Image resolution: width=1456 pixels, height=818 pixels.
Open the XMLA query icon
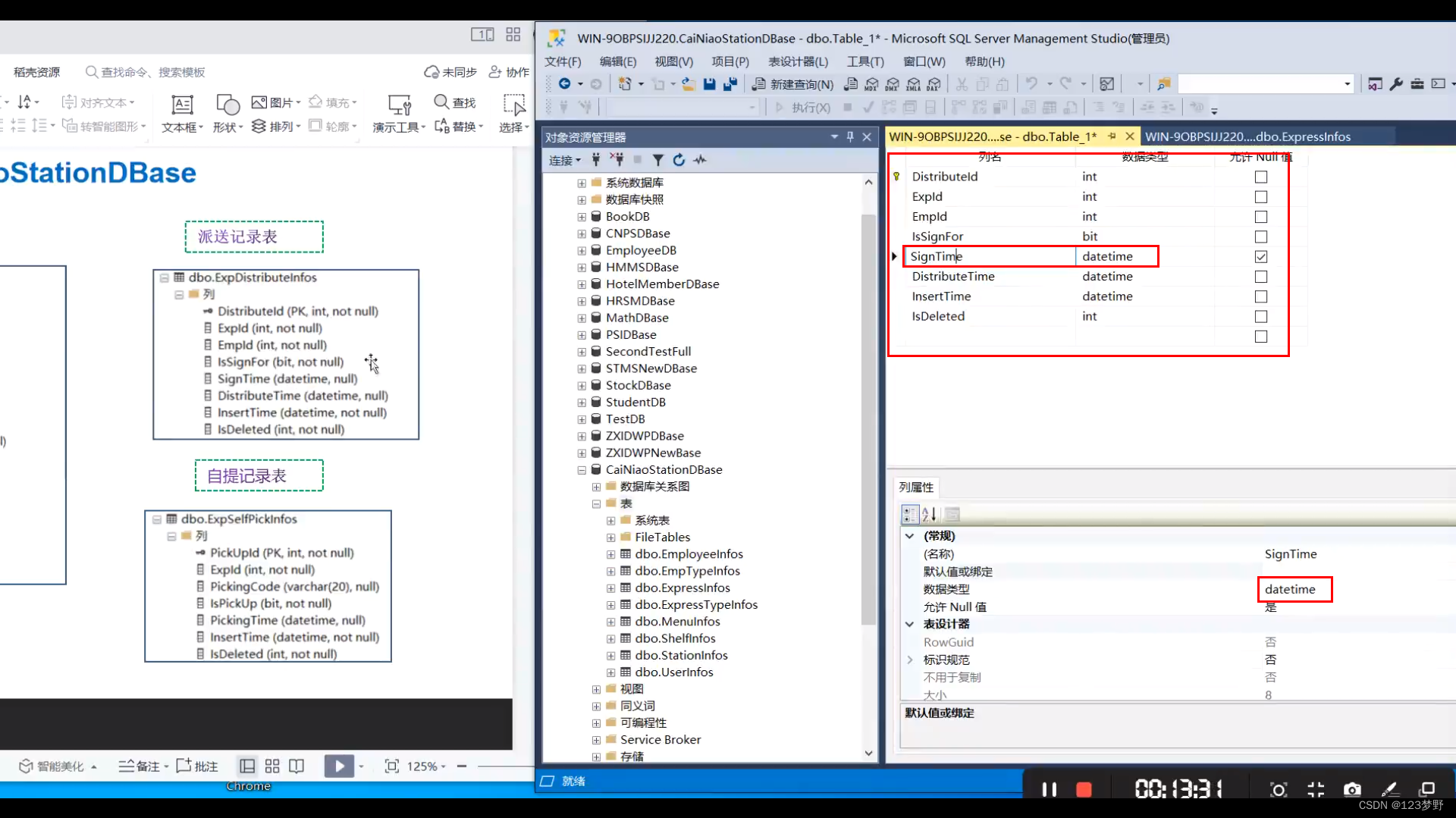coord(913,84)
